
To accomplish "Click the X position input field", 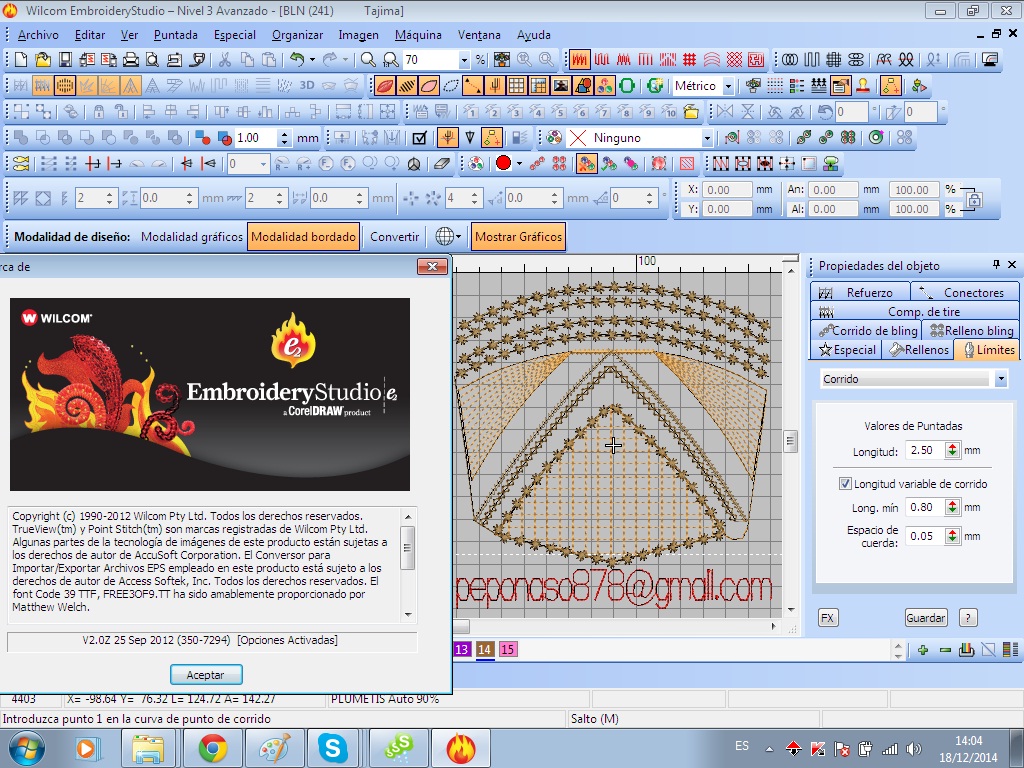I will click(728, 189).
